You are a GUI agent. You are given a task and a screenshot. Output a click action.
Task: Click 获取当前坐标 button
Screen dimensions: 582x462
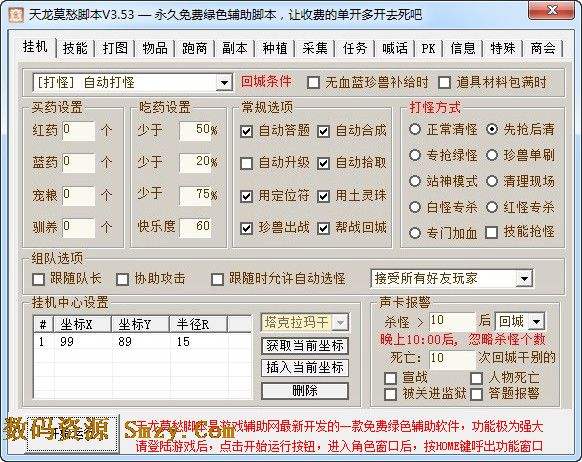305,346
